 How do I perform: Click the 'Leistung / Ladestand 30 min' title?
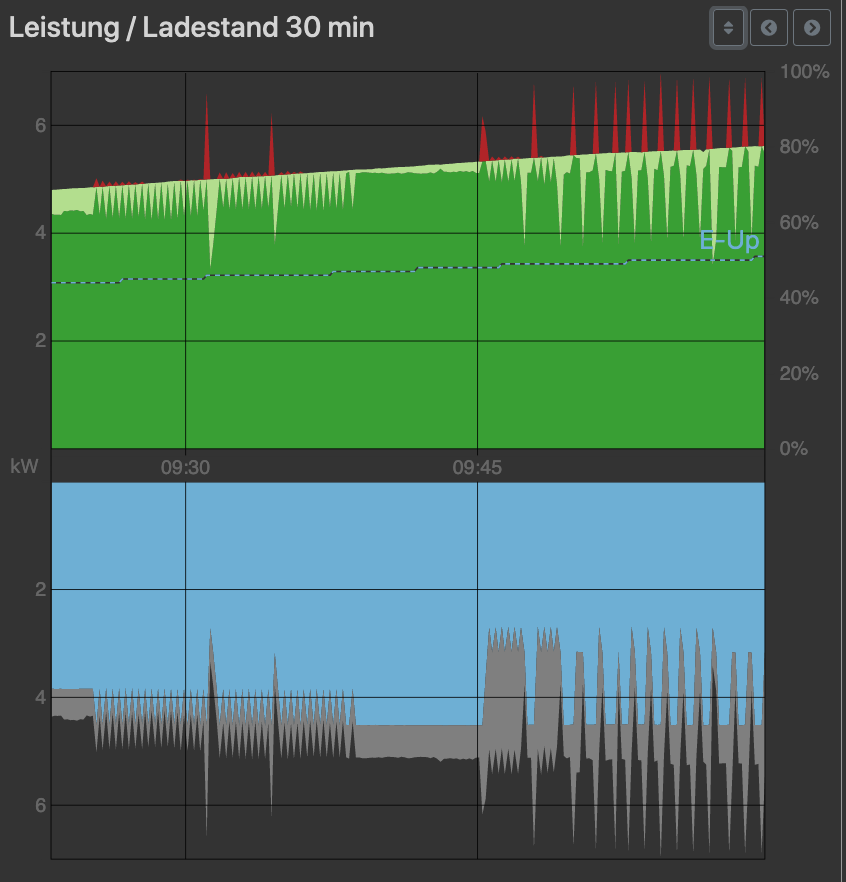click(x=191, y=27)
